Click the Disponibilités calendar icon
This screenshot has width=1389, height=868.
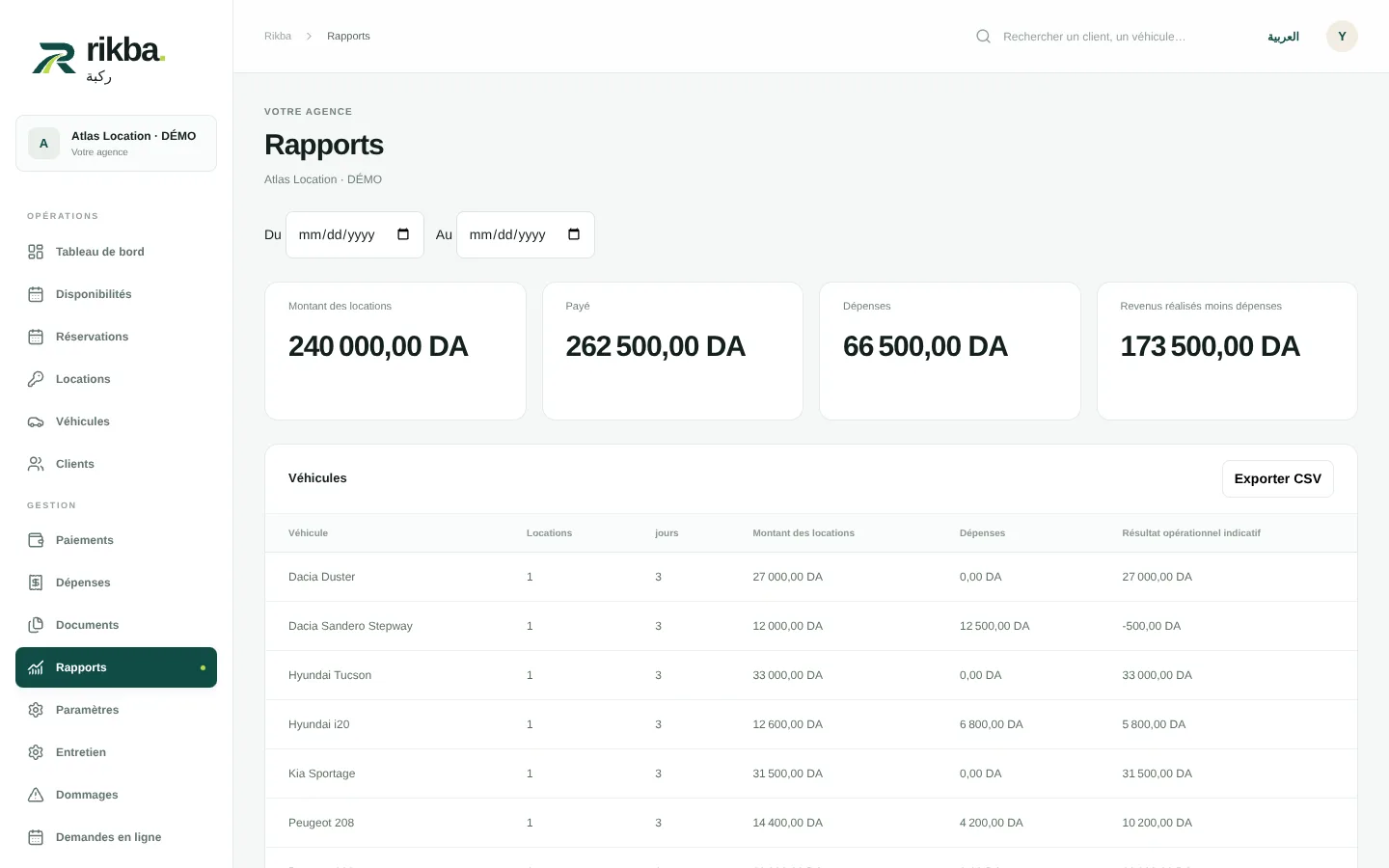[36, 294]
